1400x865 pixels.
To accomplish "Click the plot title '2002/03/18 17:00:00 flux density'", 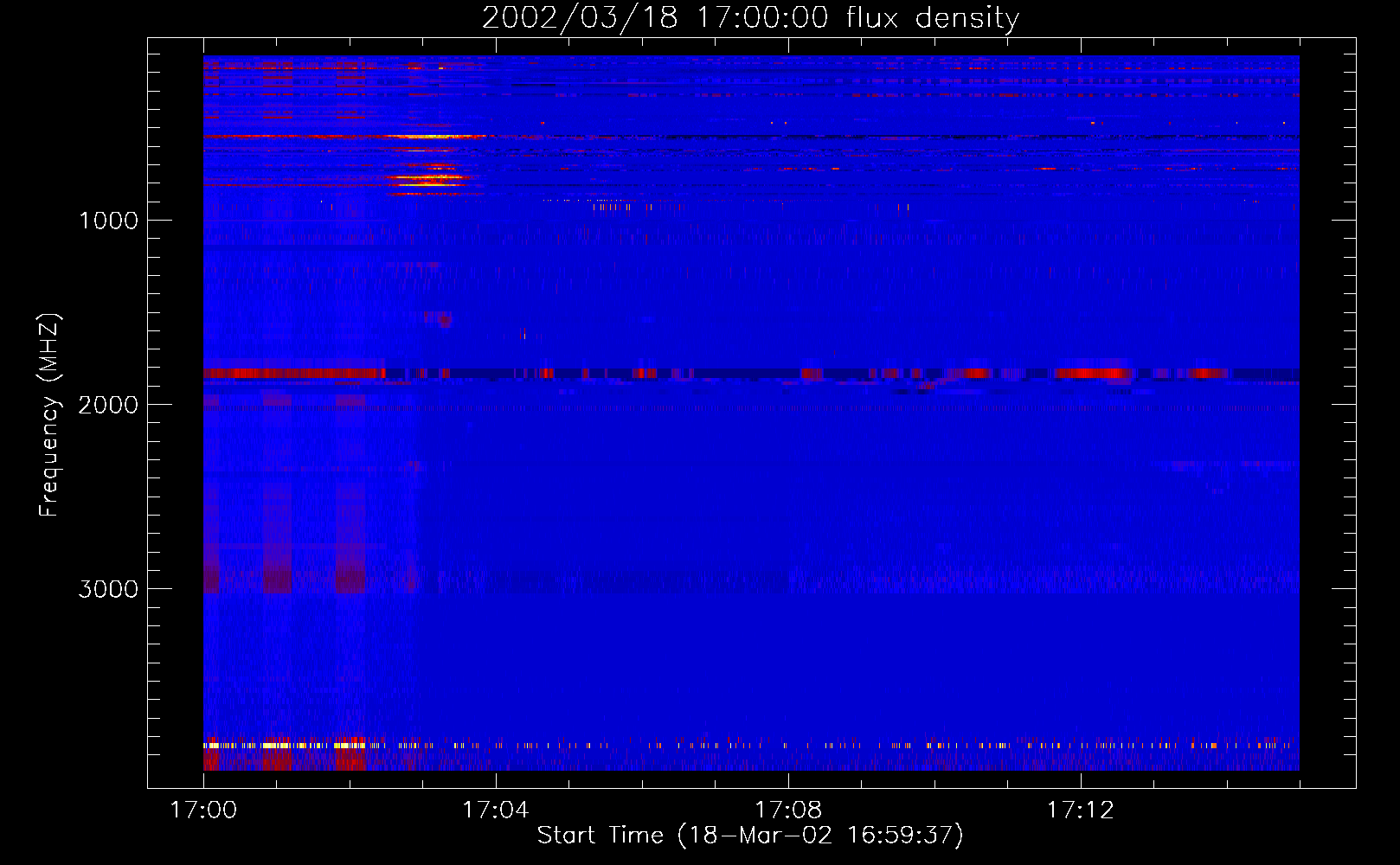I will 750,18.
